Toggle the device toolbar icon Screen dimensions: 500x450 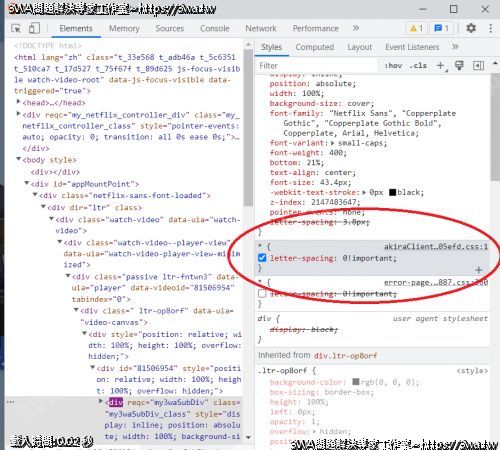click(34, 28)
